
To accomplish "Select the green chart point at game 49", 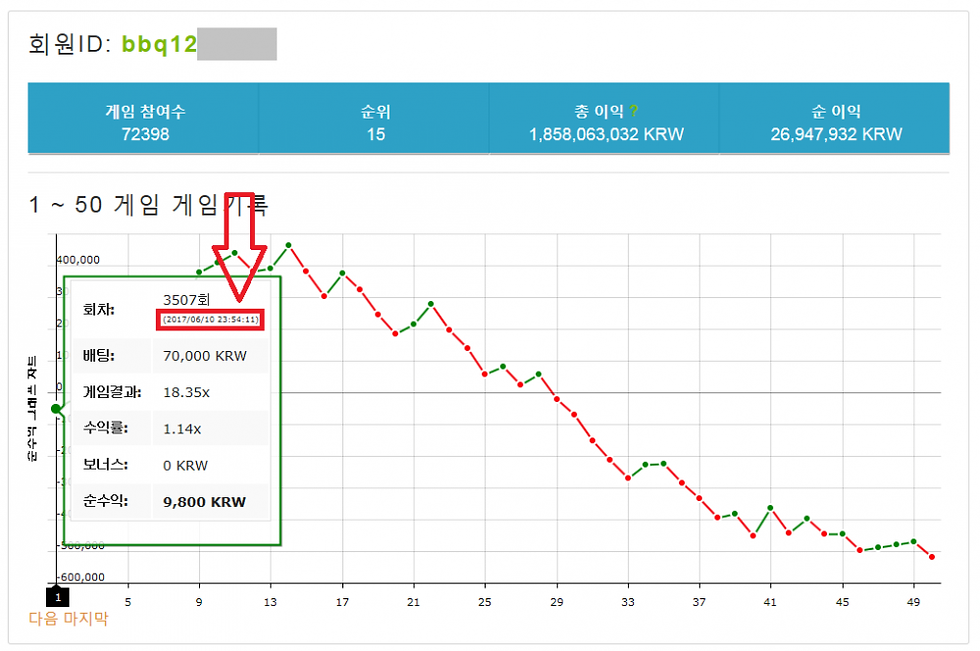I will pyautogui.click(x=914, y=542).
